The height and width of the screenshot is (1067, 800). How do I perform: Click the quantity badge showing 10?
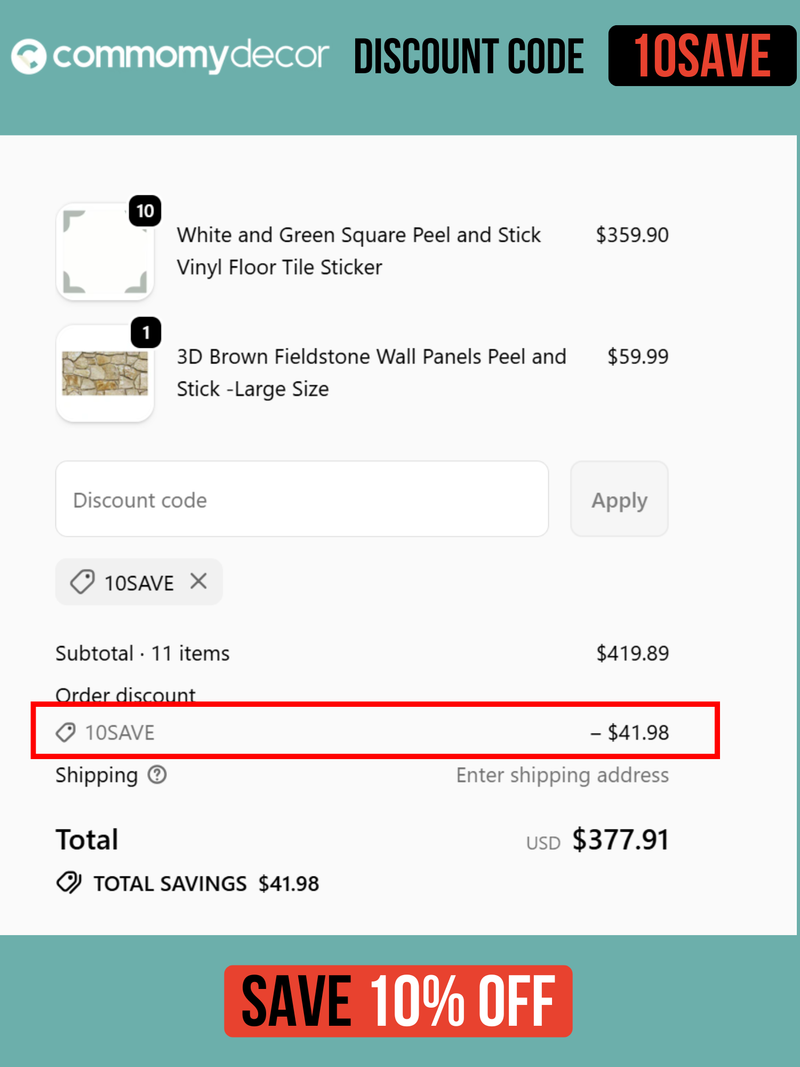pyautogui.click(x=145, y=211)
